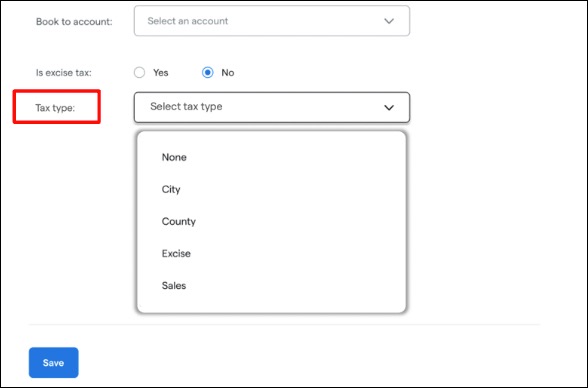Open the 'Select an account' dropdown
The width and height of the screenshot is (588, 388).
click(272, 21)
